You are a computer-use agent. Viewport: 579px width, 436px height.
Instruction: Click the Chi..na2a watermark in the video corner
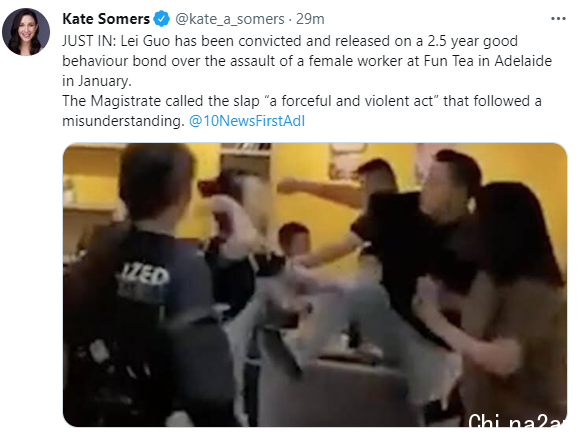517,420
